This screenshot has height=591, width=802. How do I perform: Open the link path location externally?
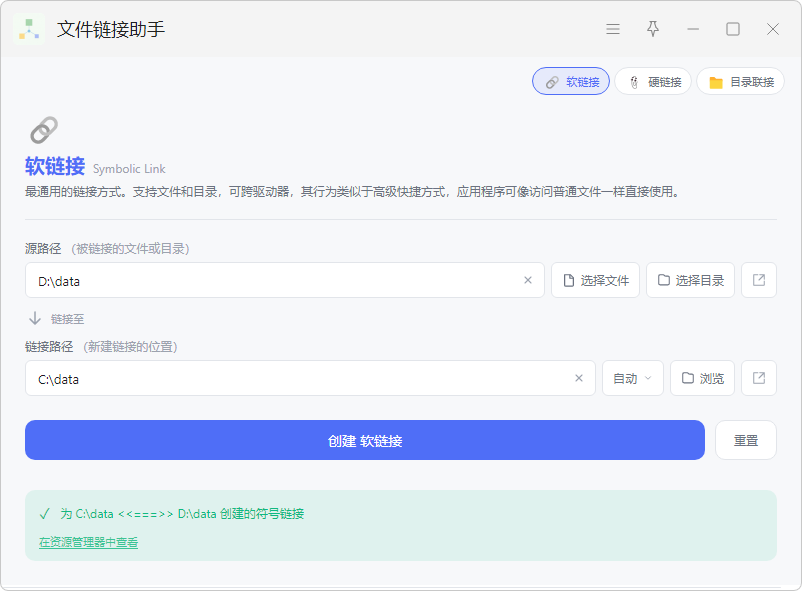[759, 378]
